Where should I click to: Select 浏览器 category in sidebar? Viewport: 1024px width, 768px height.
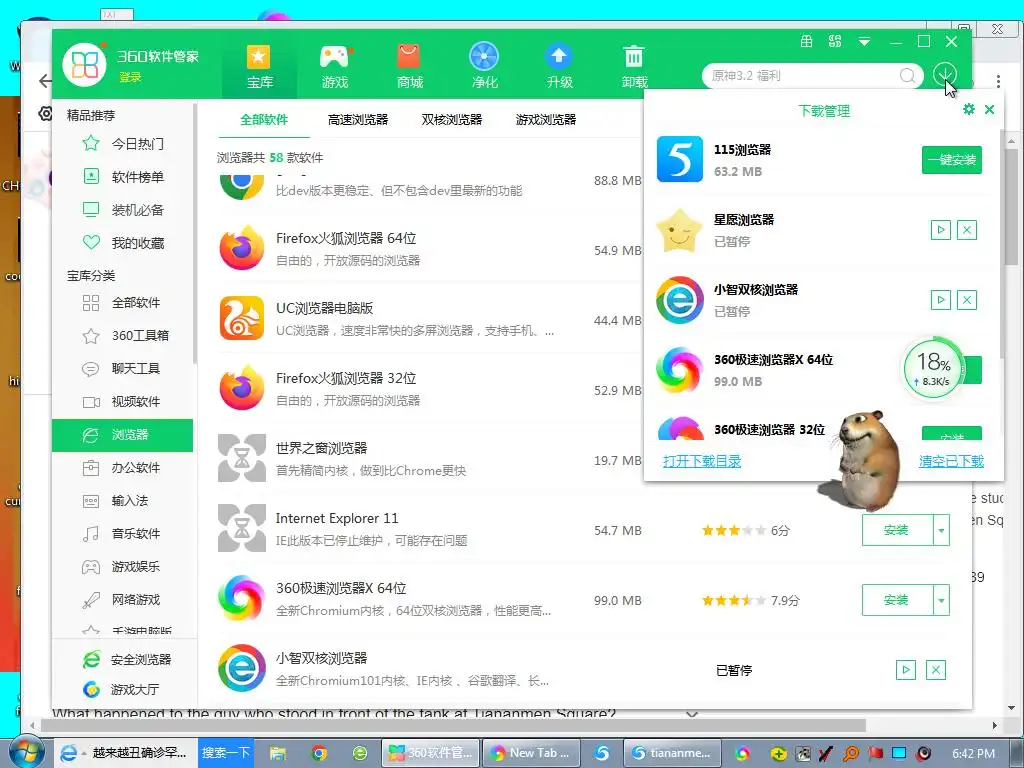tap(123, 435)
